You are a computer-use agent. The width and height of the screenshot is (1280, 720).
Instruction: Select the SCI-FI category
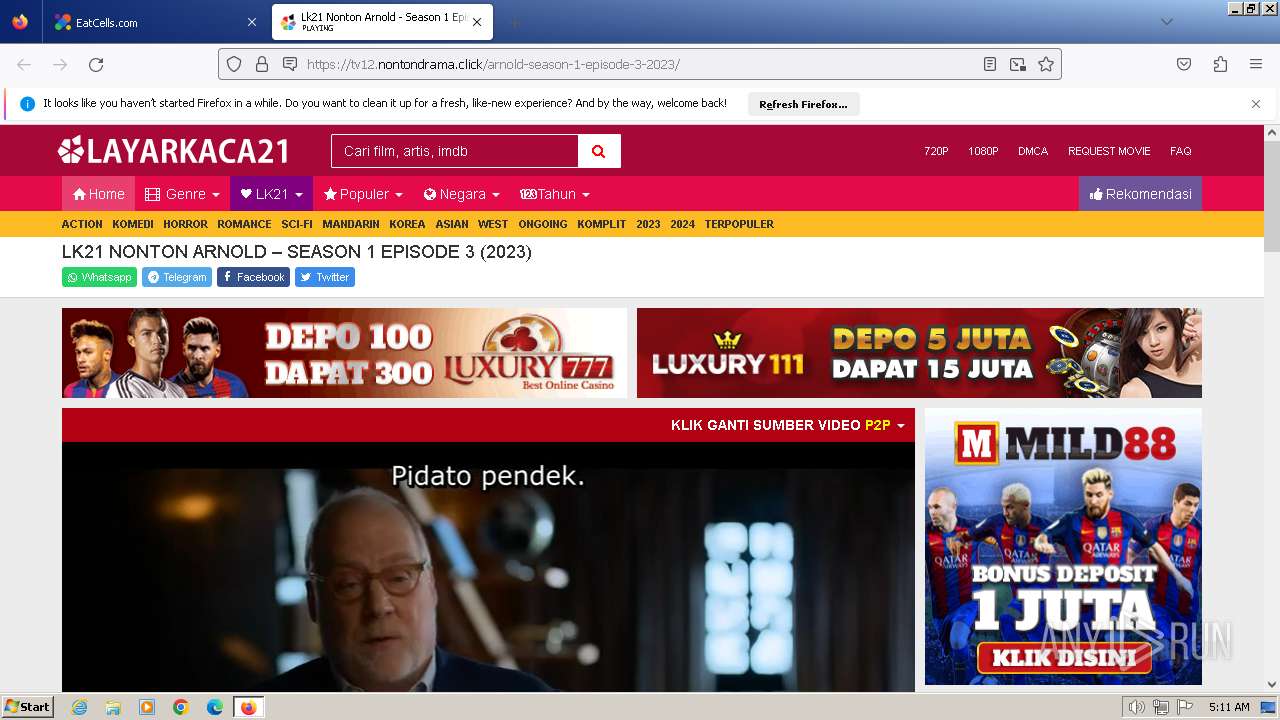[x=297, y=224]
